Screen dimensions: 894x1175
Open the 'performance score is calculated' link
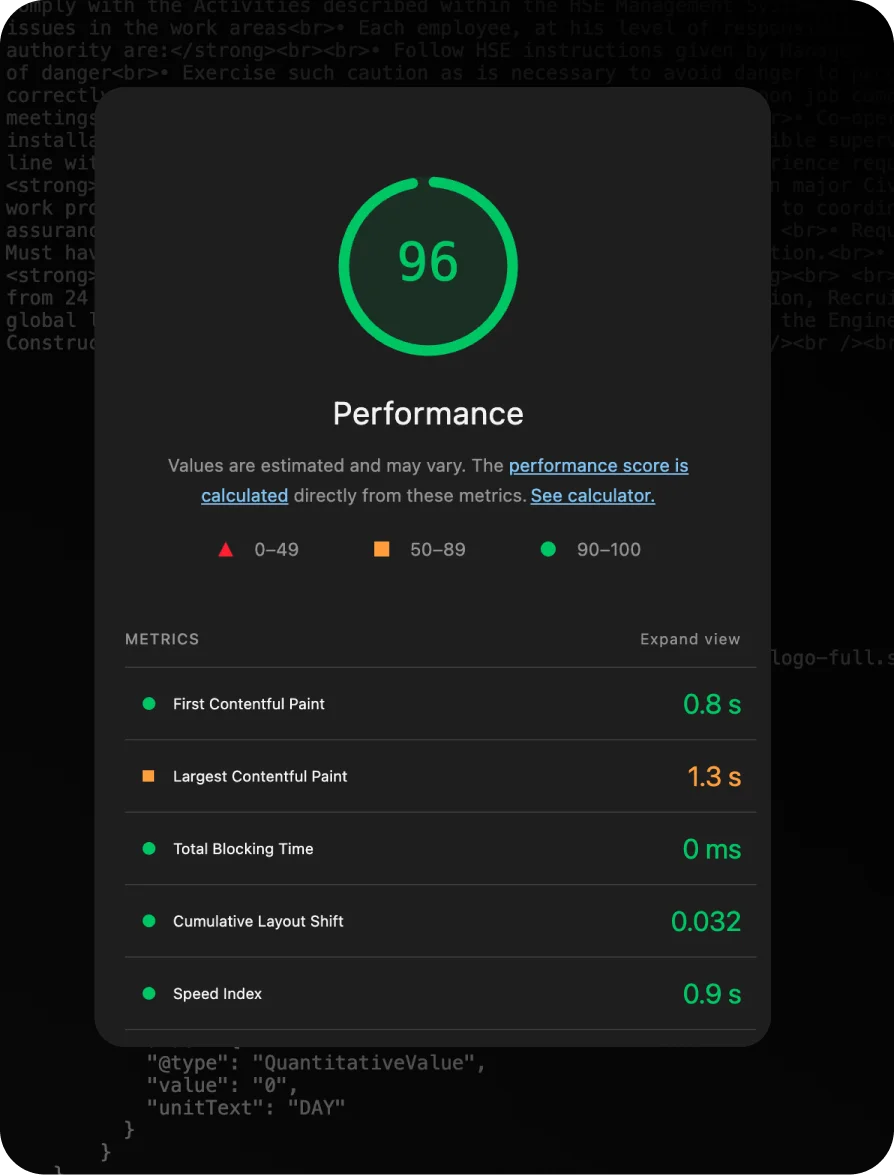point(598,466)
